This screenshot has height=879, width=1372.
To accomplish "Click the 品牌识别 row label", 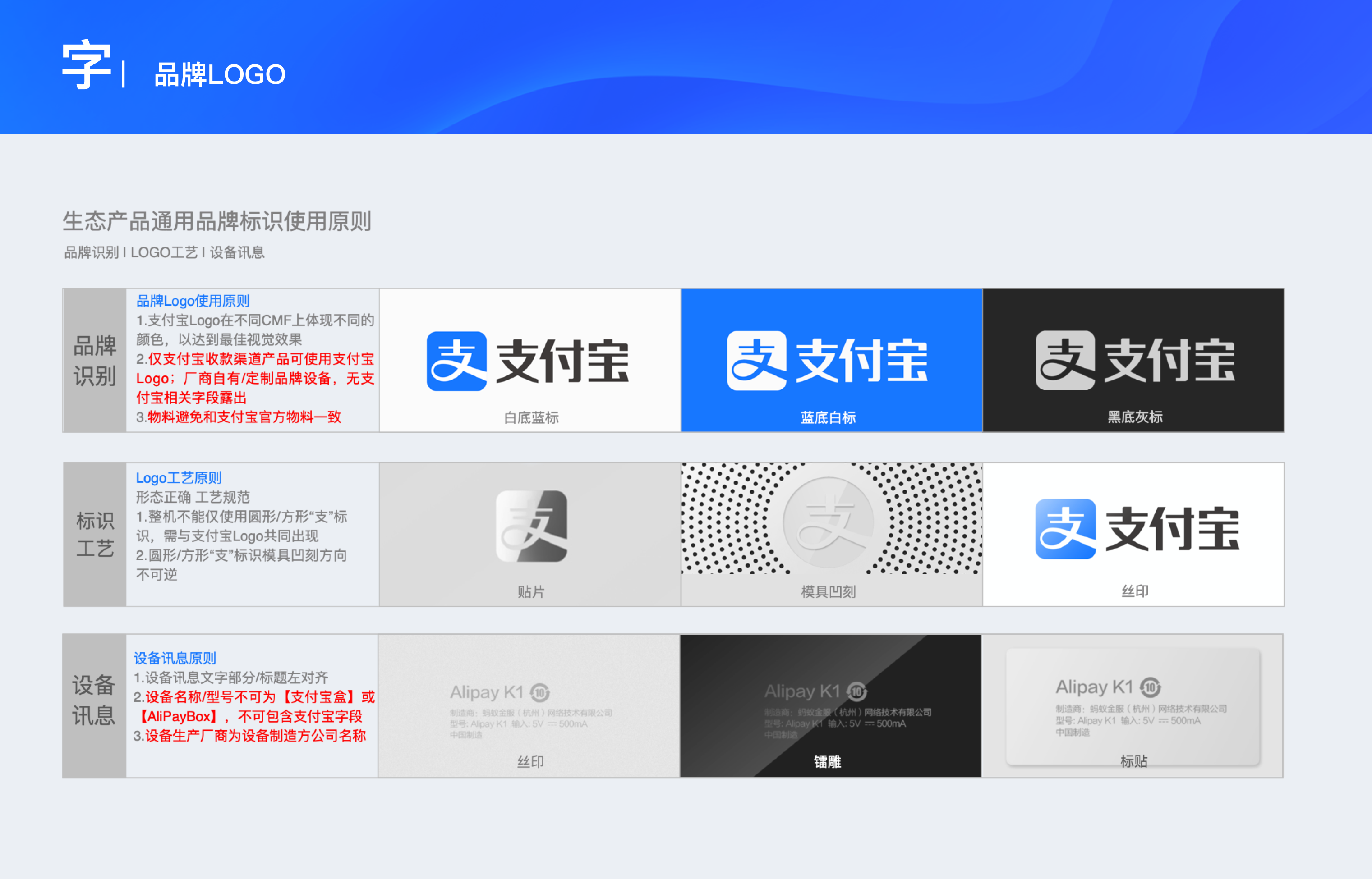I will point(95,360).
